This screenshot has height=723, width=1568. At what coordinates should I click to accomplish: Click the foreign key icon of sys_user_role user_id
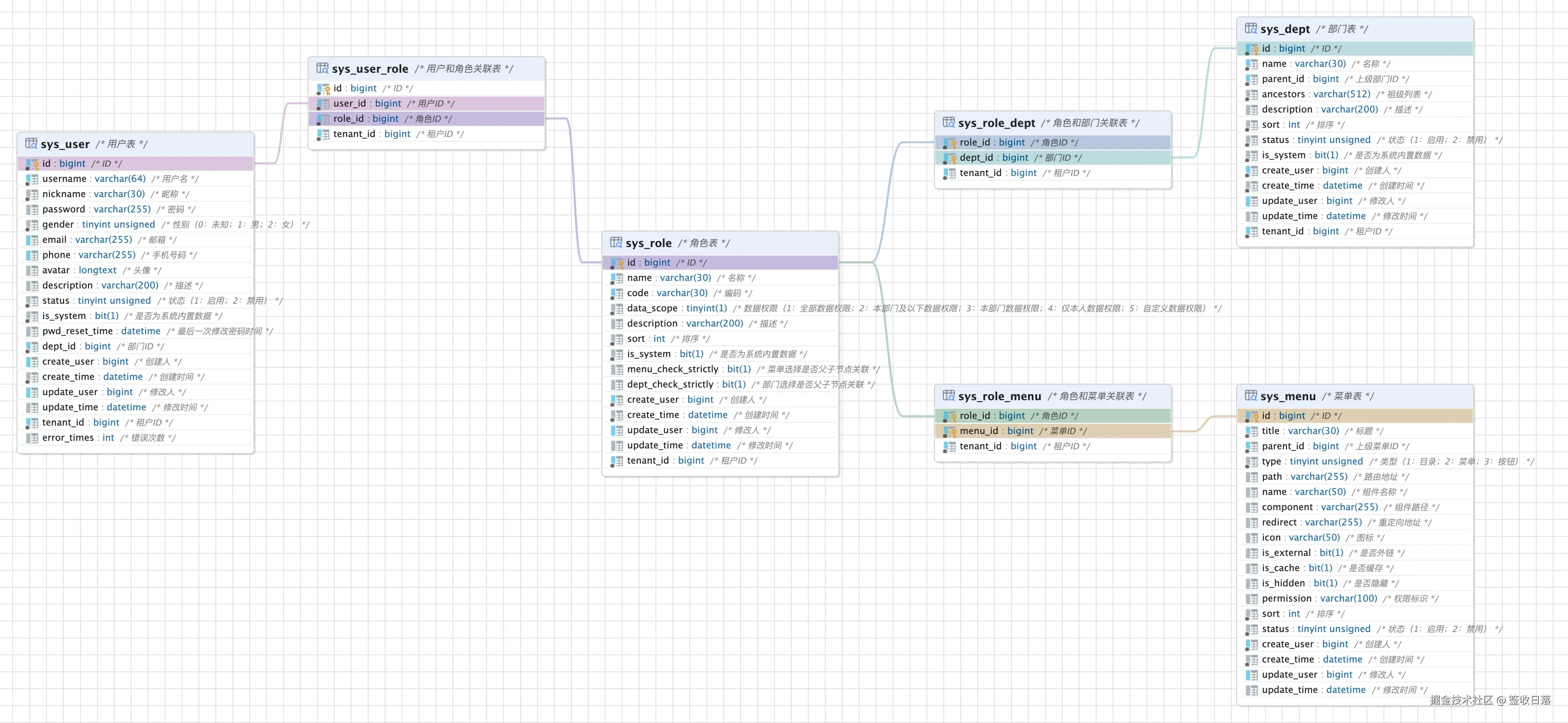tap(323, 104)
